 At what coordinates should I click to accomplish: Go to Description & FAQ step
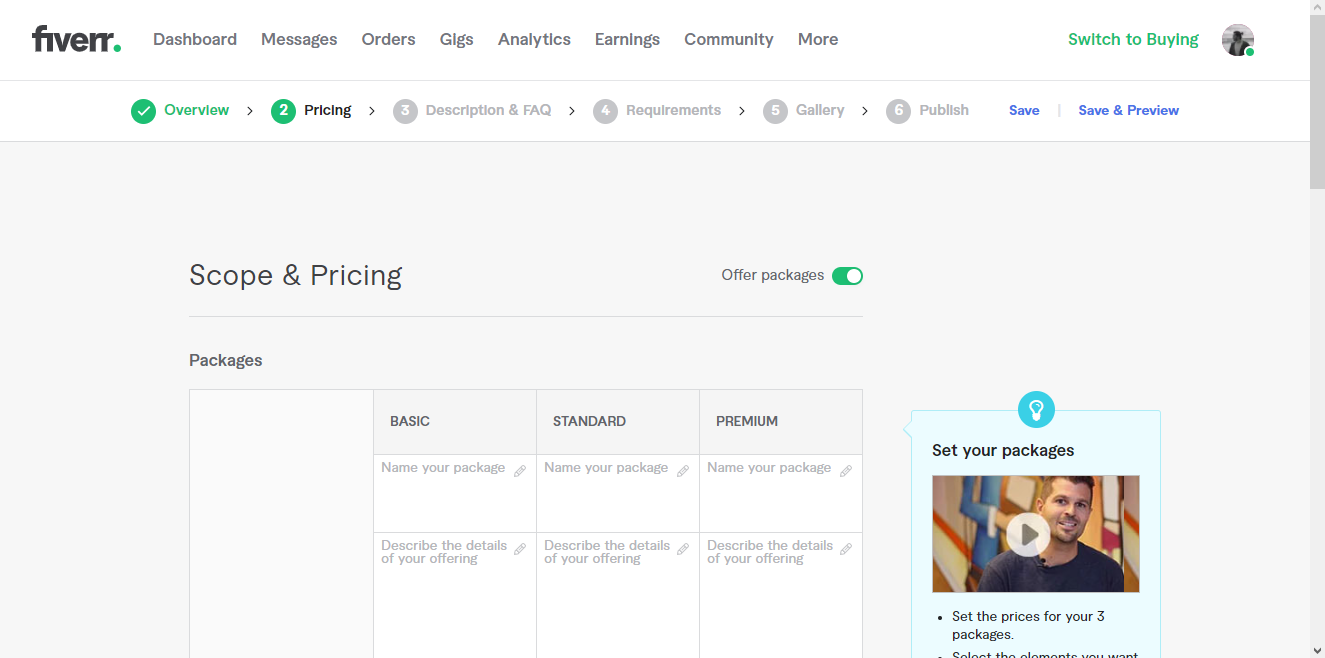point(488,110)
